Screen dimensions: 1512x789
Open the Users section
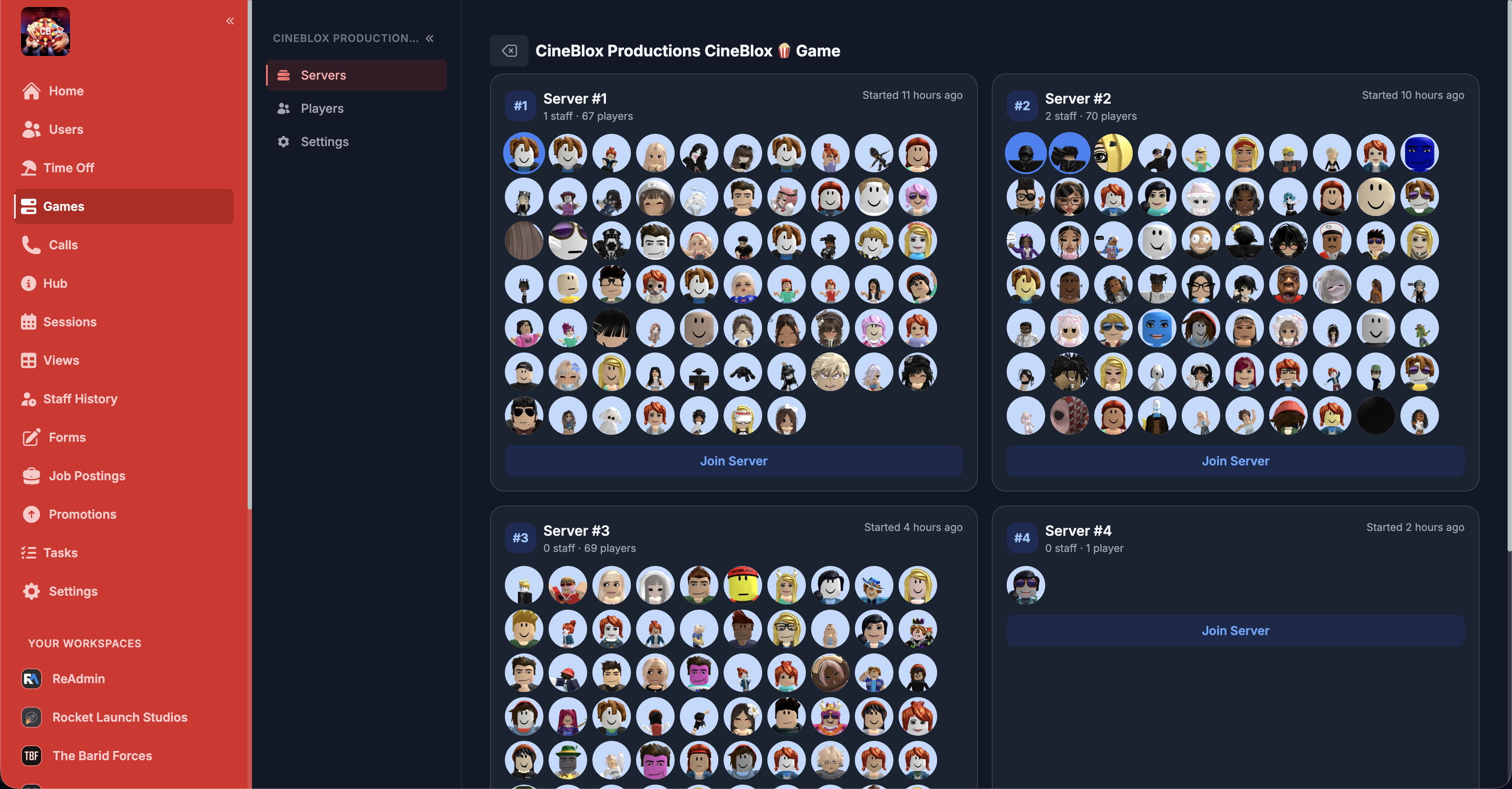124,129
